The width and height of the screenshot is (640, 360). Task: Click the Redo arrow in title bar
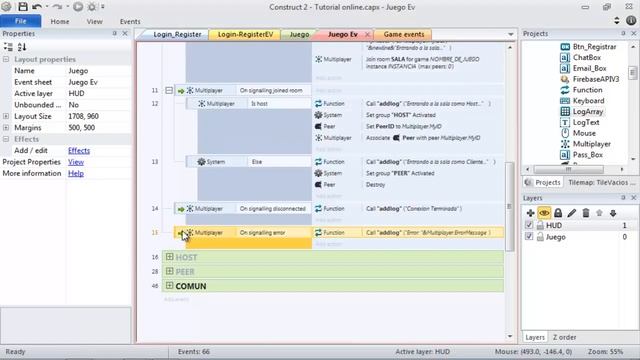pyautogui.click(x=57, y=7)
